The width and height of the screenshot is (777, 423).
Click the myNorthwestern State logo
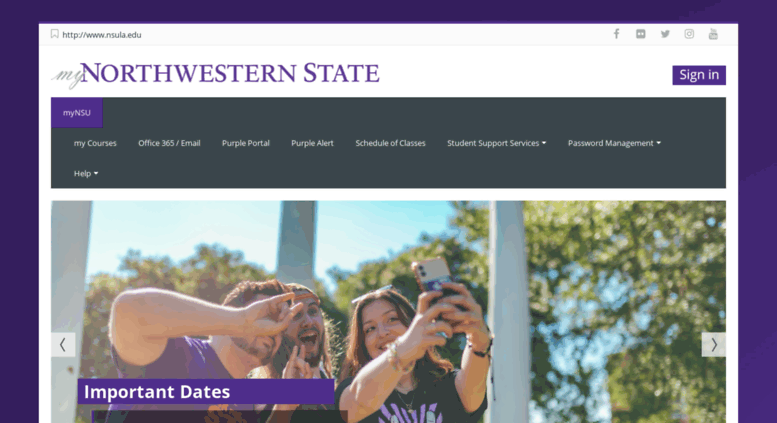[216, 74]
